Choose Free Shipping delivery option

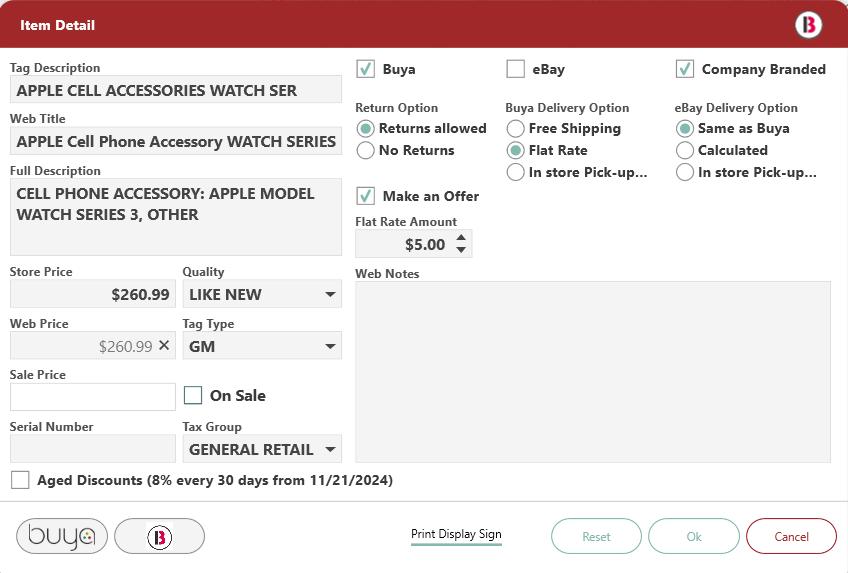coord(516,128)
